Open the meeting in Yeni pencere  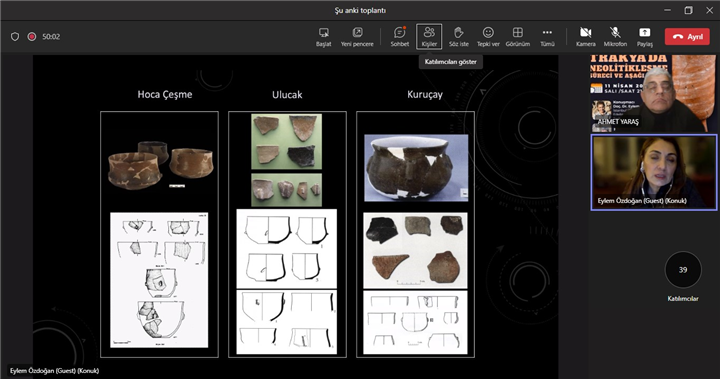pos(357,37)
